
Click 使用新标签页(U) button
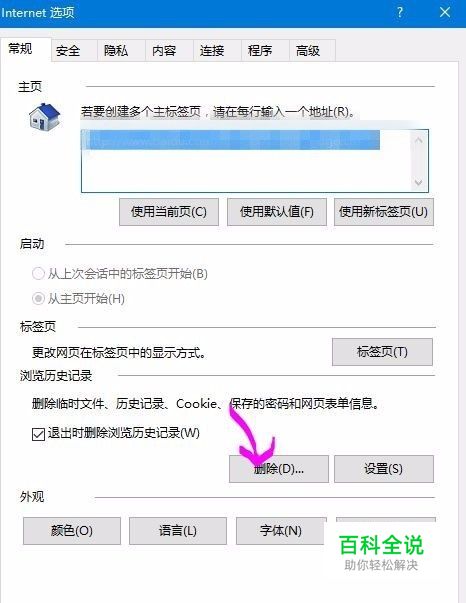point(384,212)
